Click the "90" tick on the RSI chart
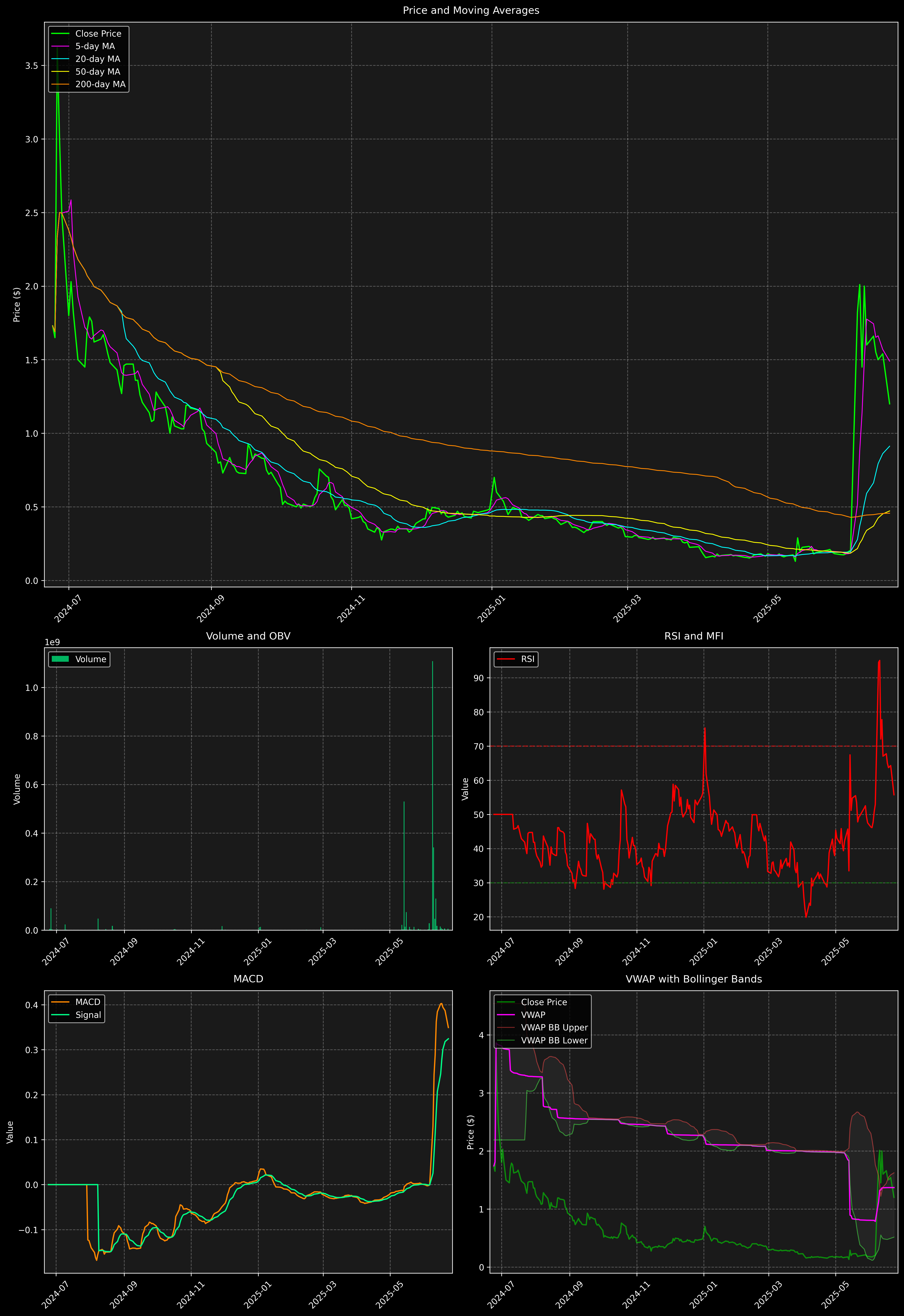Viewport: 904px width, 1316px height. pyautogui.click(x=479, y=678)
